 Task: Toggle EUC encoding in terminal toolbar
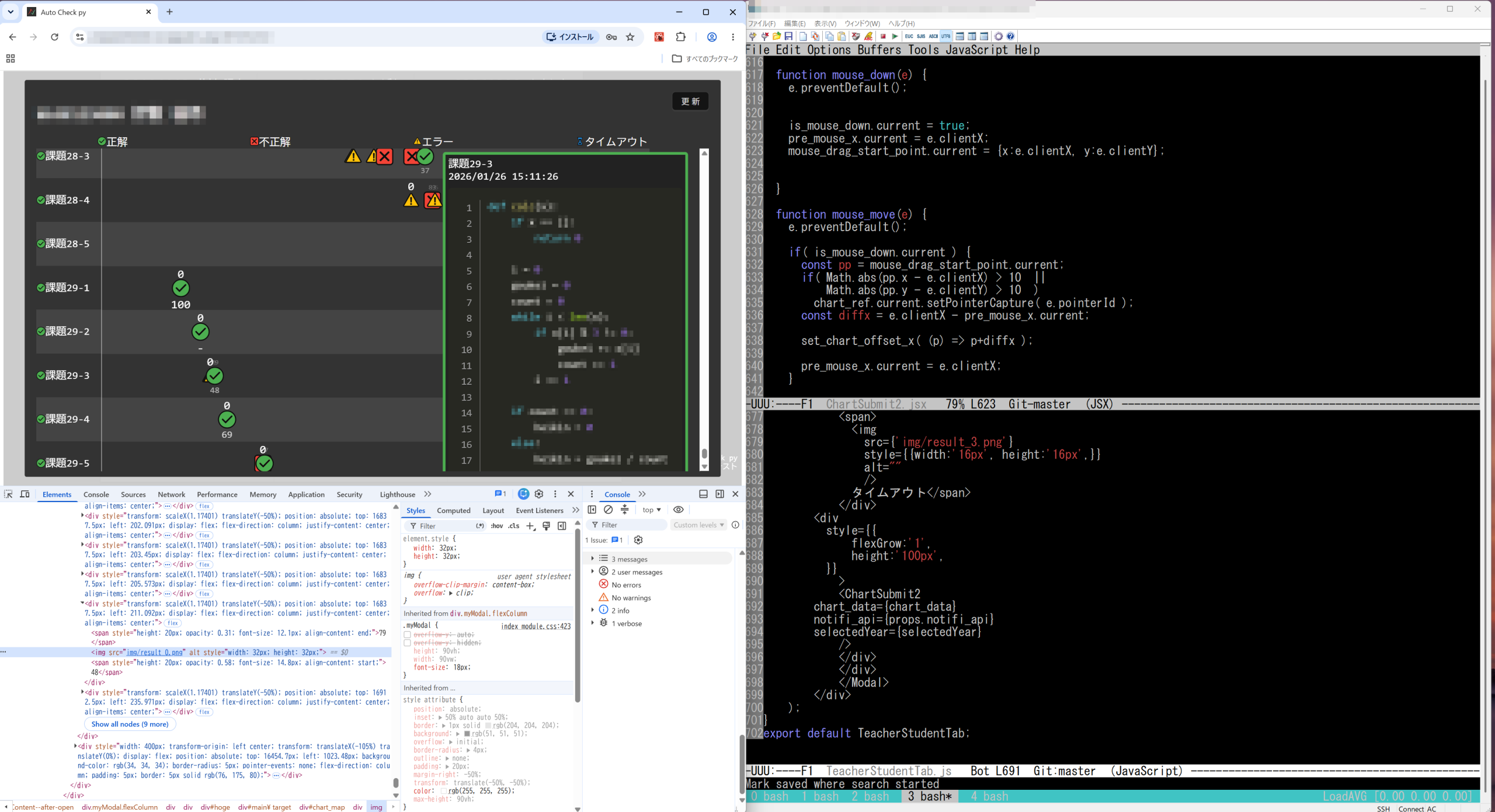[909, 36]
